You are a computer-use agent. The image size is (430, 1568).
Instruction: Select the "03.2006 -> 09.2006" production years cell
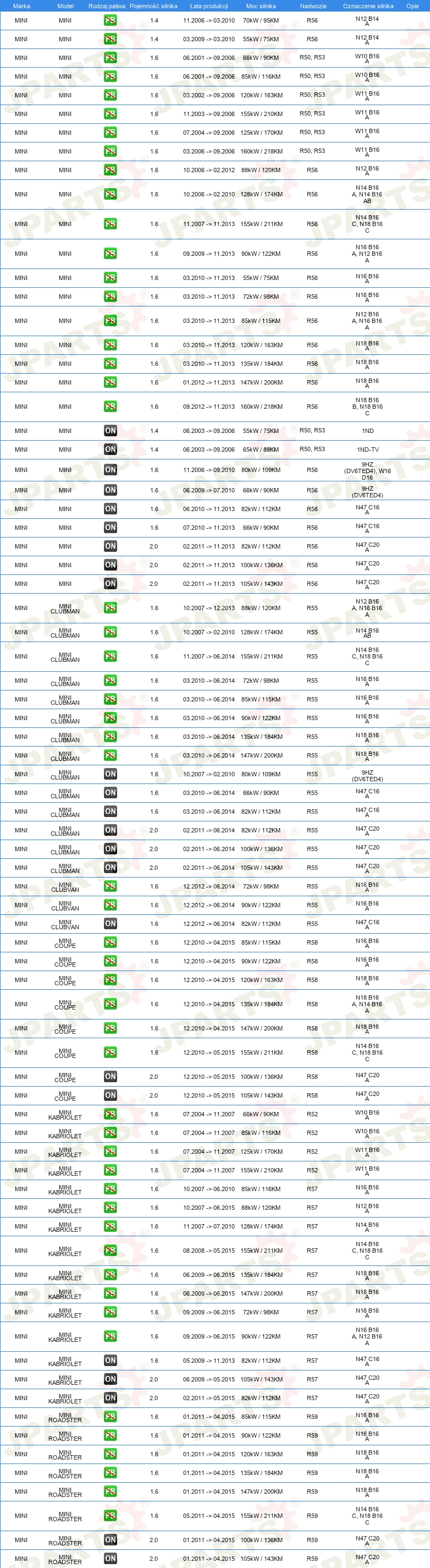point(208,151)
